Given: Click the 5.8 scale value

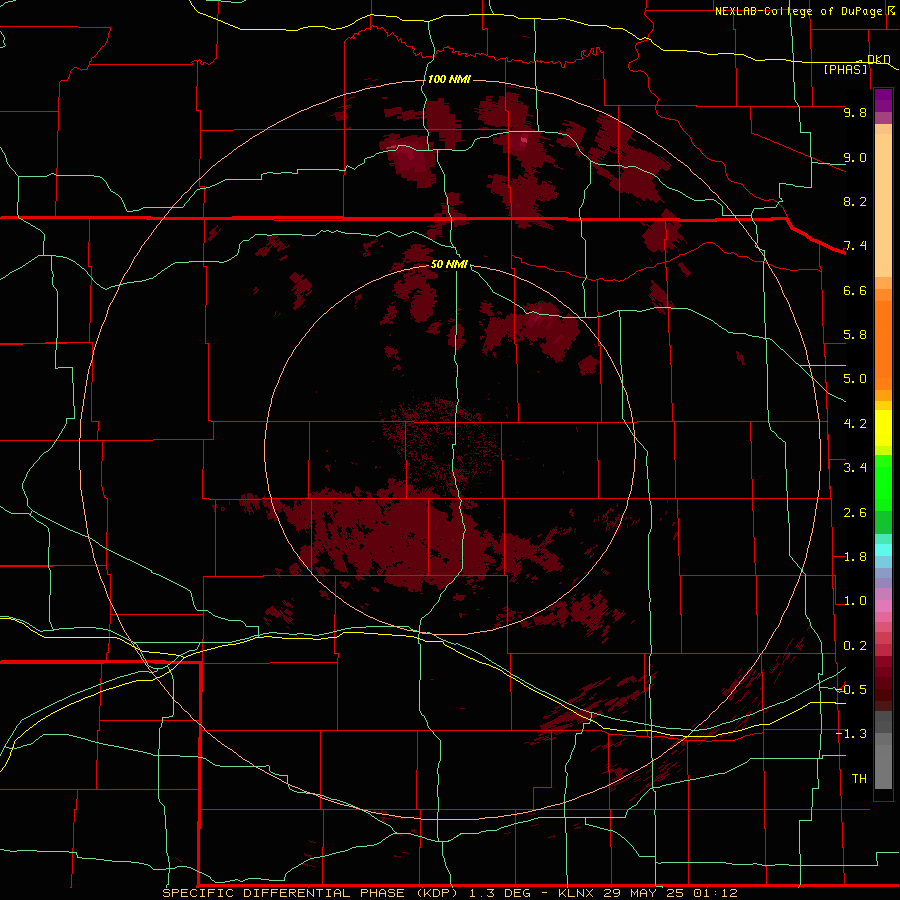Looking at the screenshot, I should coord(855,335).
